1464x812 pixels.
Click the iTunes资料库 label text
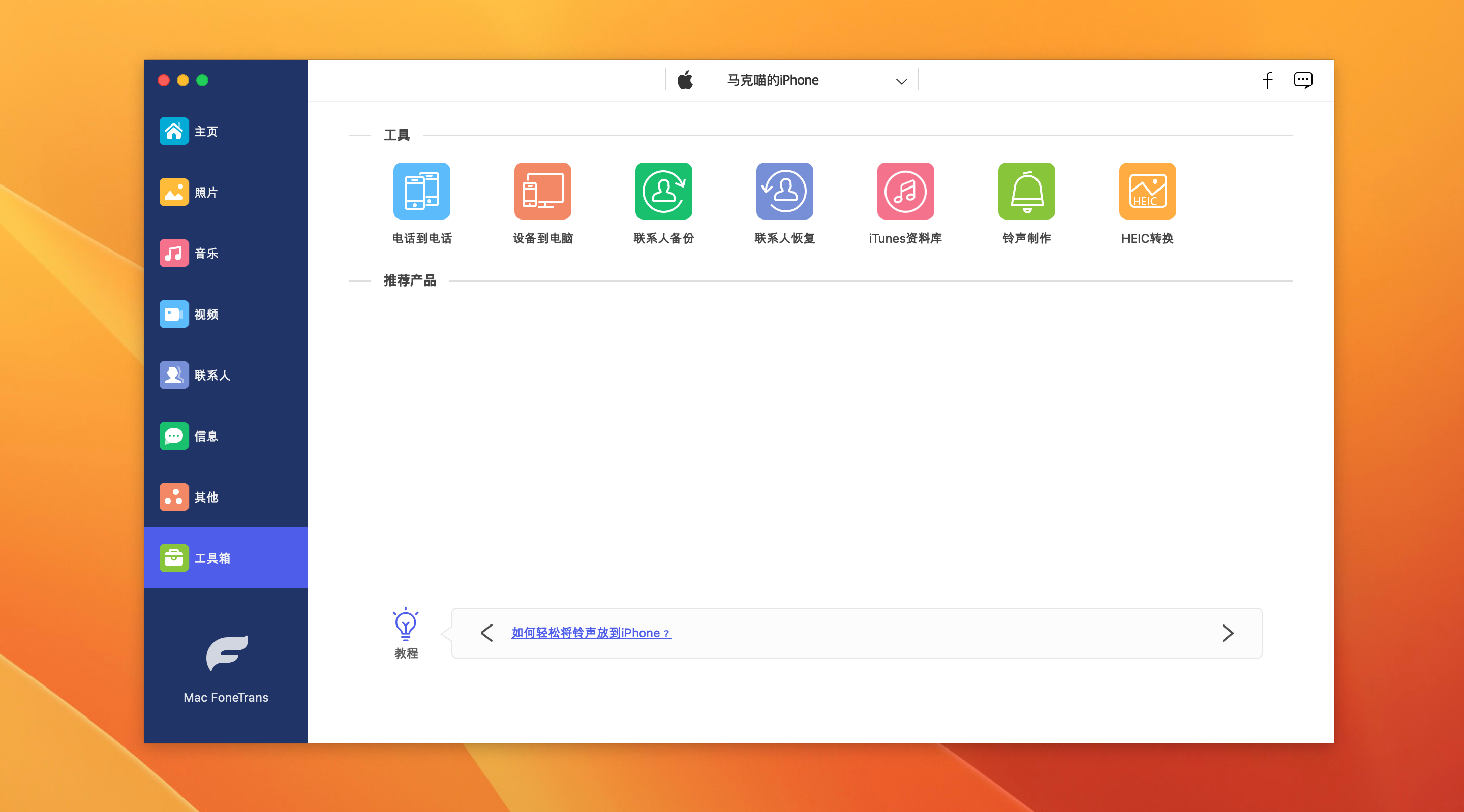pyautogui.click(x=905, y=238)
